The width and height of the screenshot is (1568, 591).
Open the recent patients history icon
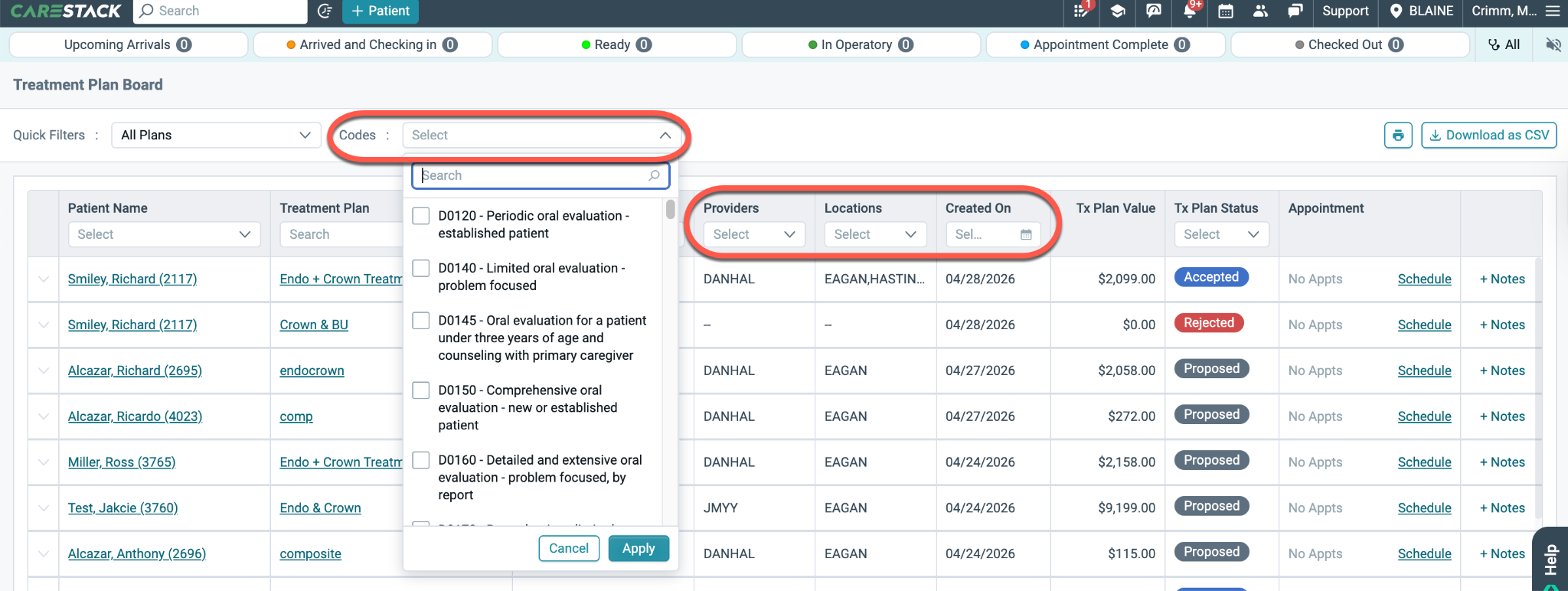(x=325, y=11)
